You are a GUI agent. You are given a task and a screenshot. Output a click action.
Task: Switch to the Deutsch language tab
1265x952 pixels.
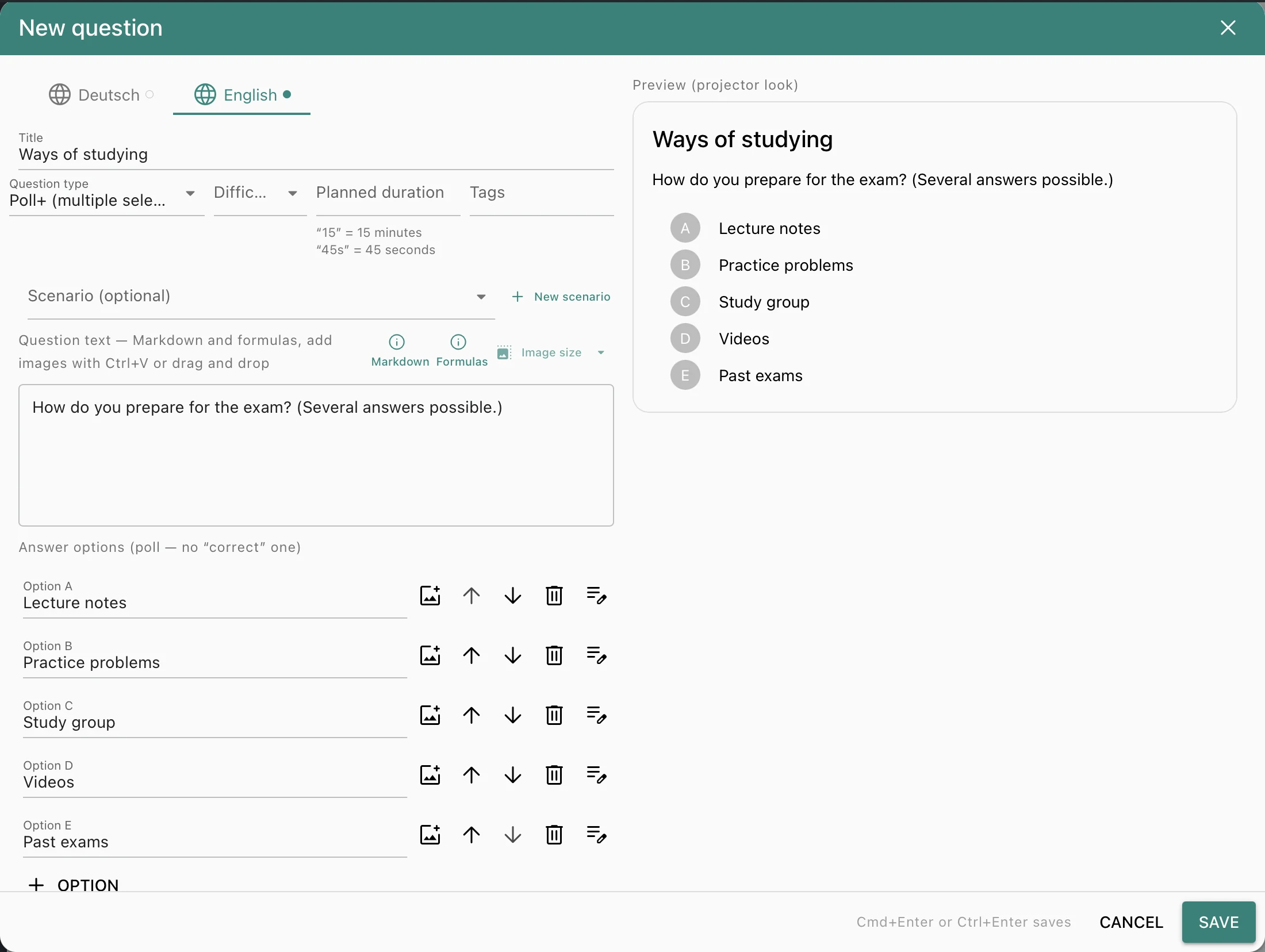pyautogui.click(x=101, y=95)
